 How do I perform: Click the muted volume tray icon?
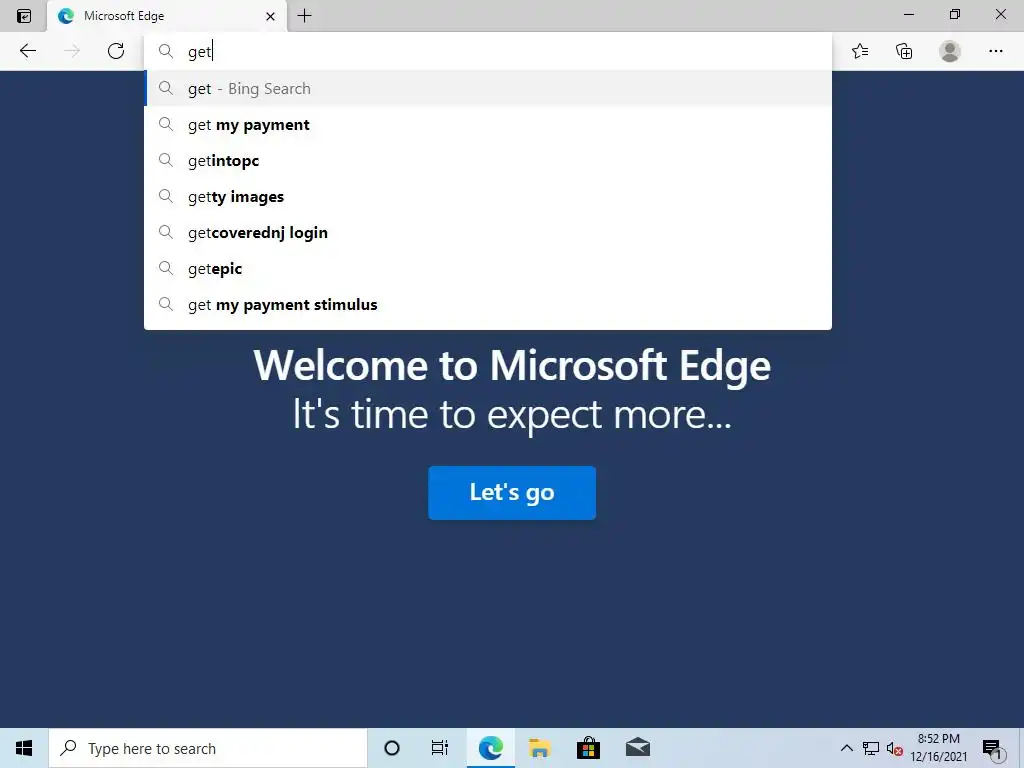coord(895,749)
